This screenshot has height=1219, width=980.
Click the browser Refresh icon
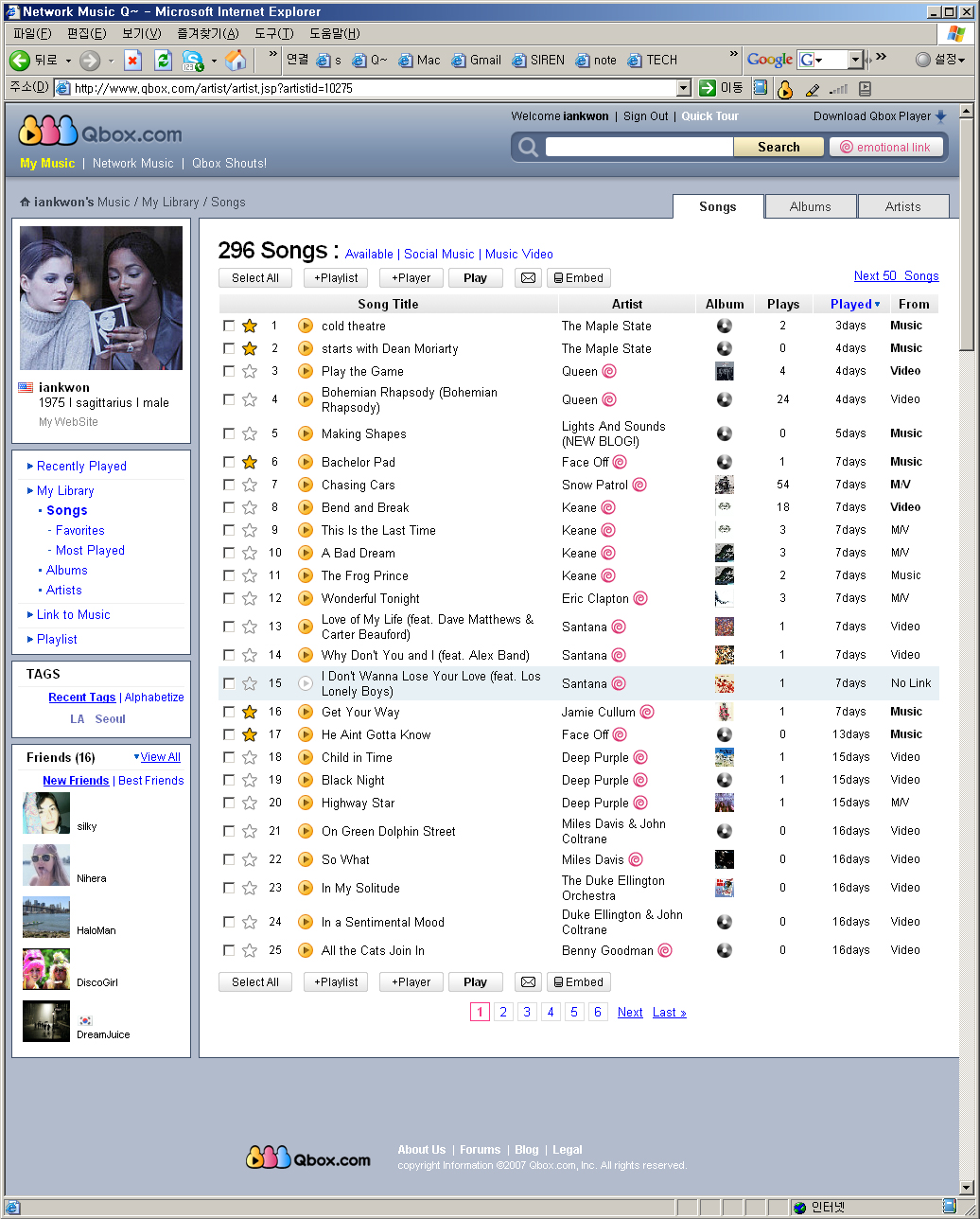(163, 61)
